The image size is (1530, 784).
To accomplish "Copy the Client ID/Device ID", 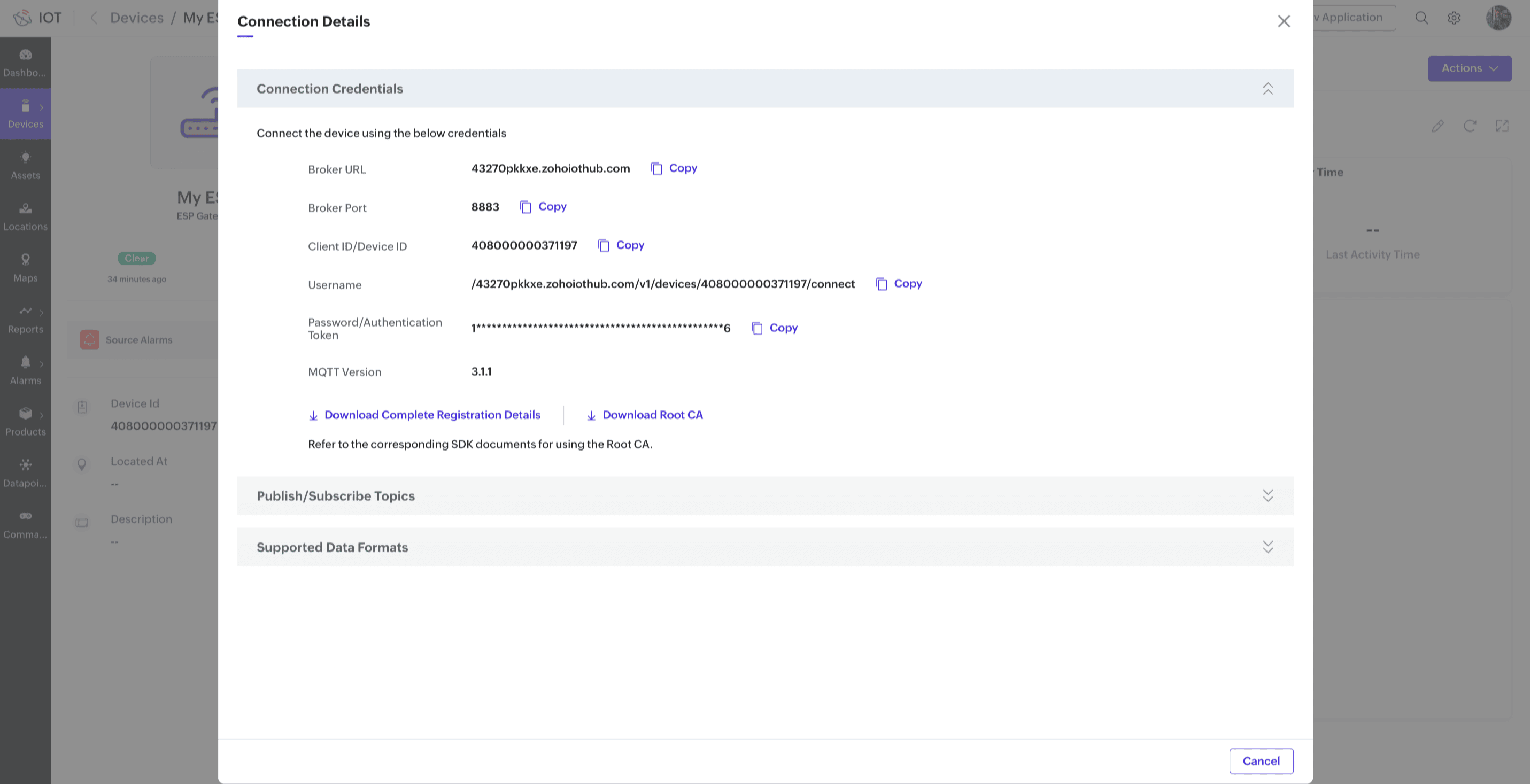I will coord(621,245).
